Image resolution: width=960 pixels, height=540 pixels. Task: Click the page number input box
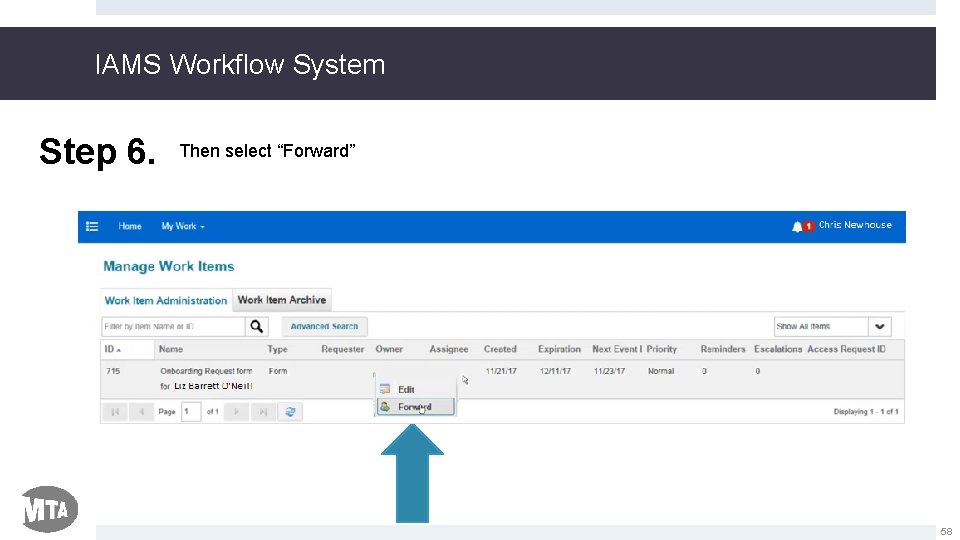coord(191,411)
